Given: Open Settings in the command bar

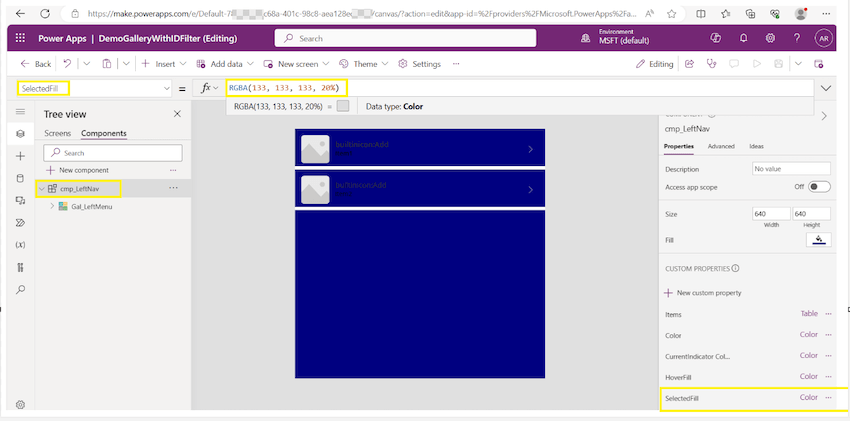Looking at the screenshot, I should point(420,64).
